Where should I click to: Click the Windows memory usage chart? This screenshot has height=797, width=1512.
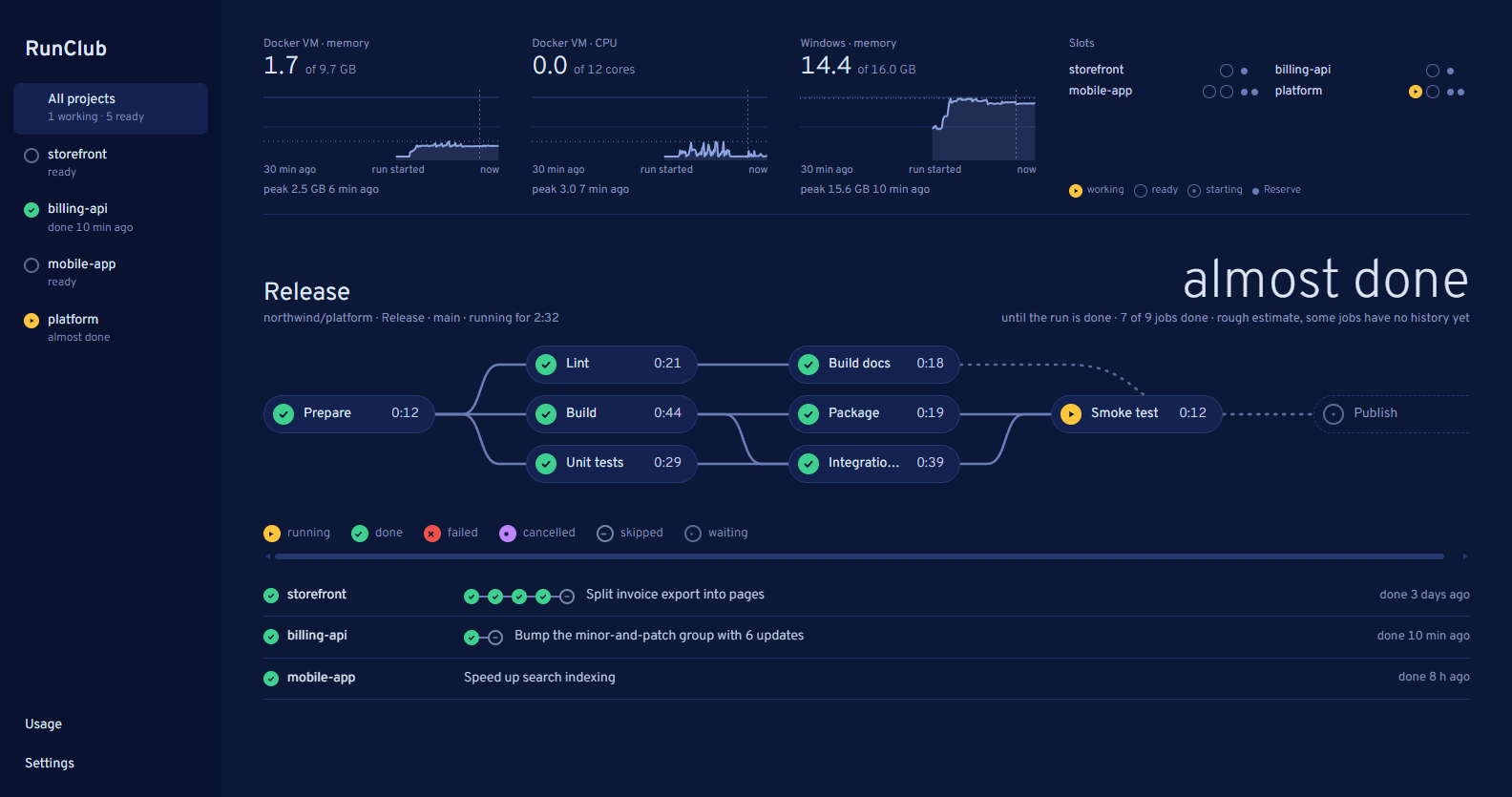pyautogui.click(x=918, y=125)
